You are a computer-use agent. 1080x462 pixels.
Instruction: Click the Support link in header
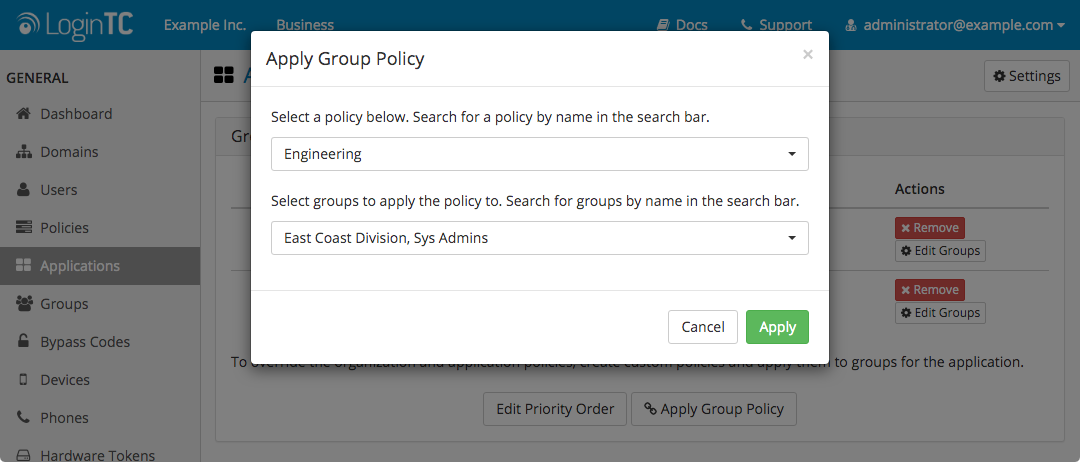click(x=776, y=25)
